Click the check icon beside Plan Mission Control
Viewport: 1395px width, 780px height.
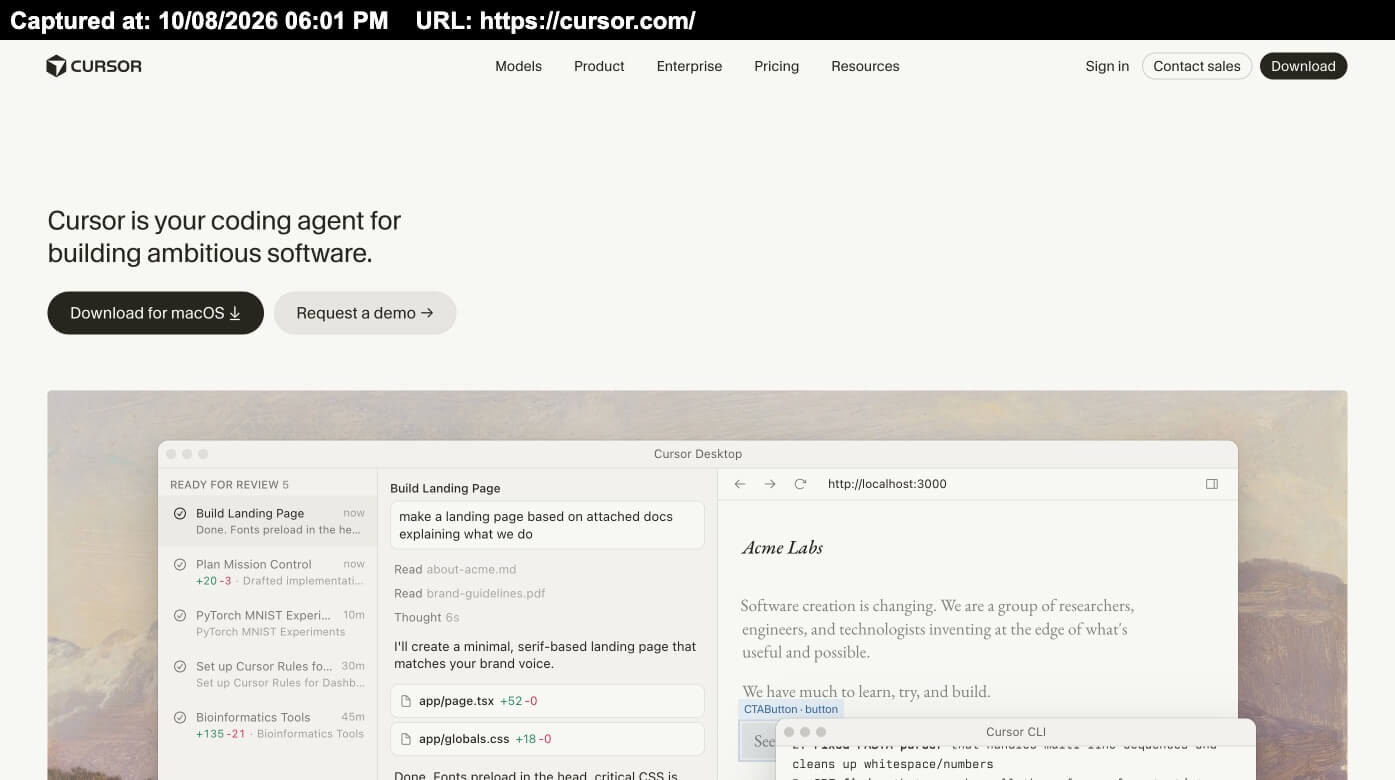180,564
